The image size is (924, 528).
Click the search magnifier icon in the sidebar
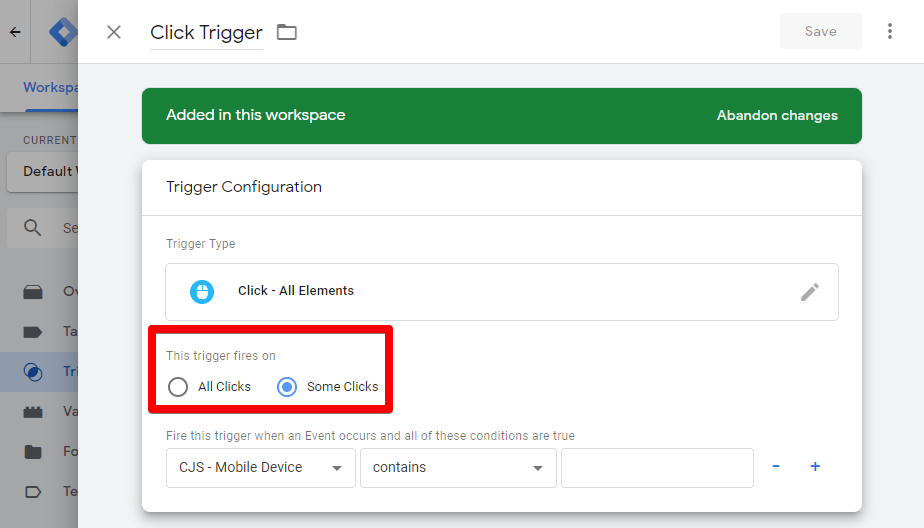click(x=32, y=227)
